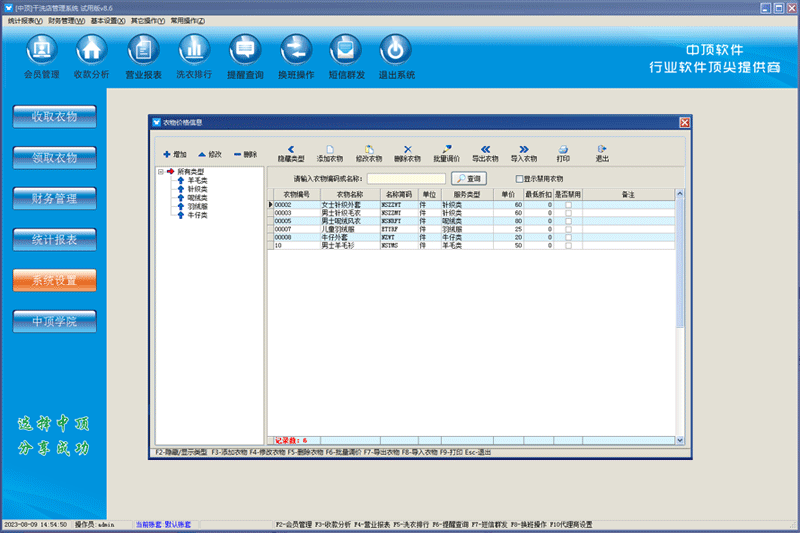Open 基本设置(X) menu
The width and height of the screenshot is (800, 533).
pyautogui.click(x=108, y=21)
